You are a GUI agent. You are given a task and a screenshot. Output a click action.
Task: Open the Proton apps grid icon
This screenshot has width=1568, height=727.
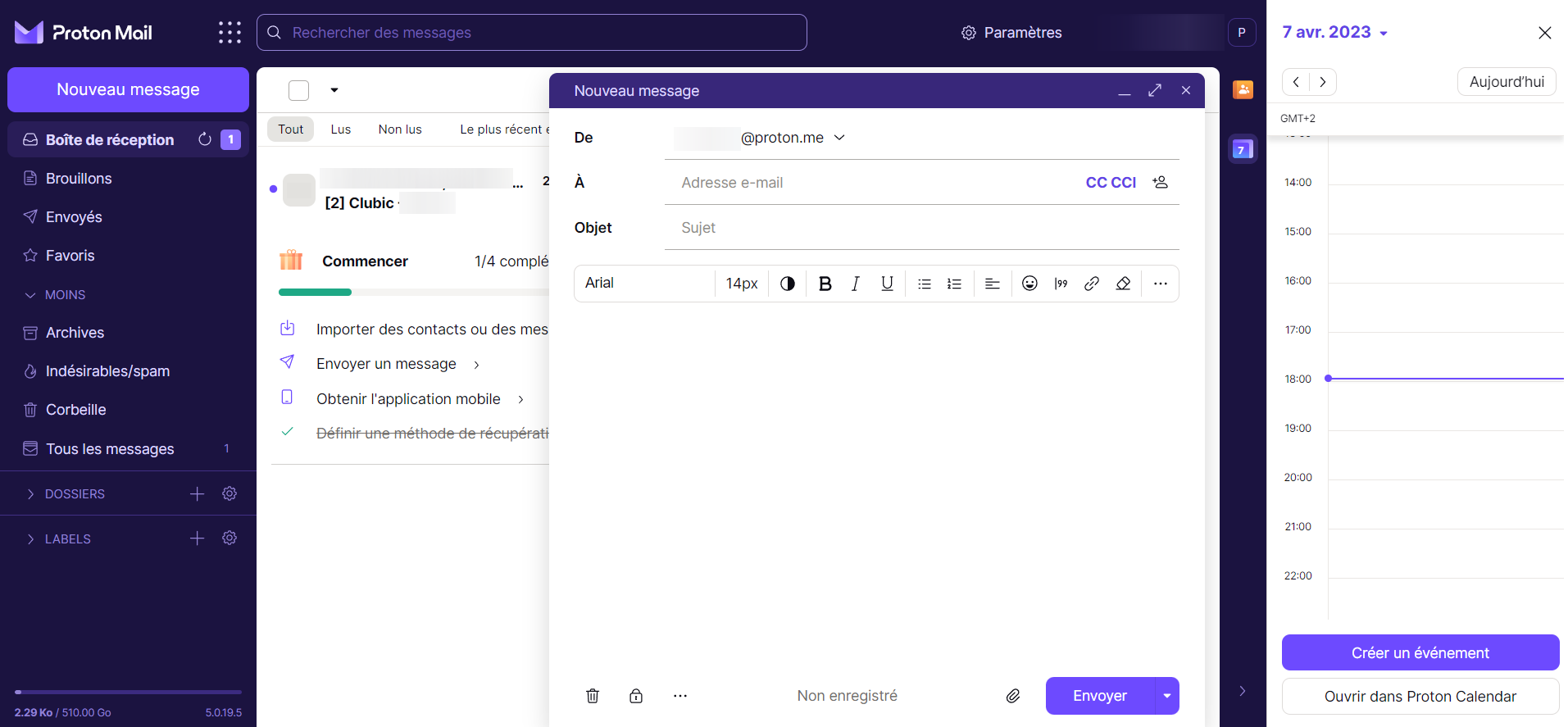230,33
